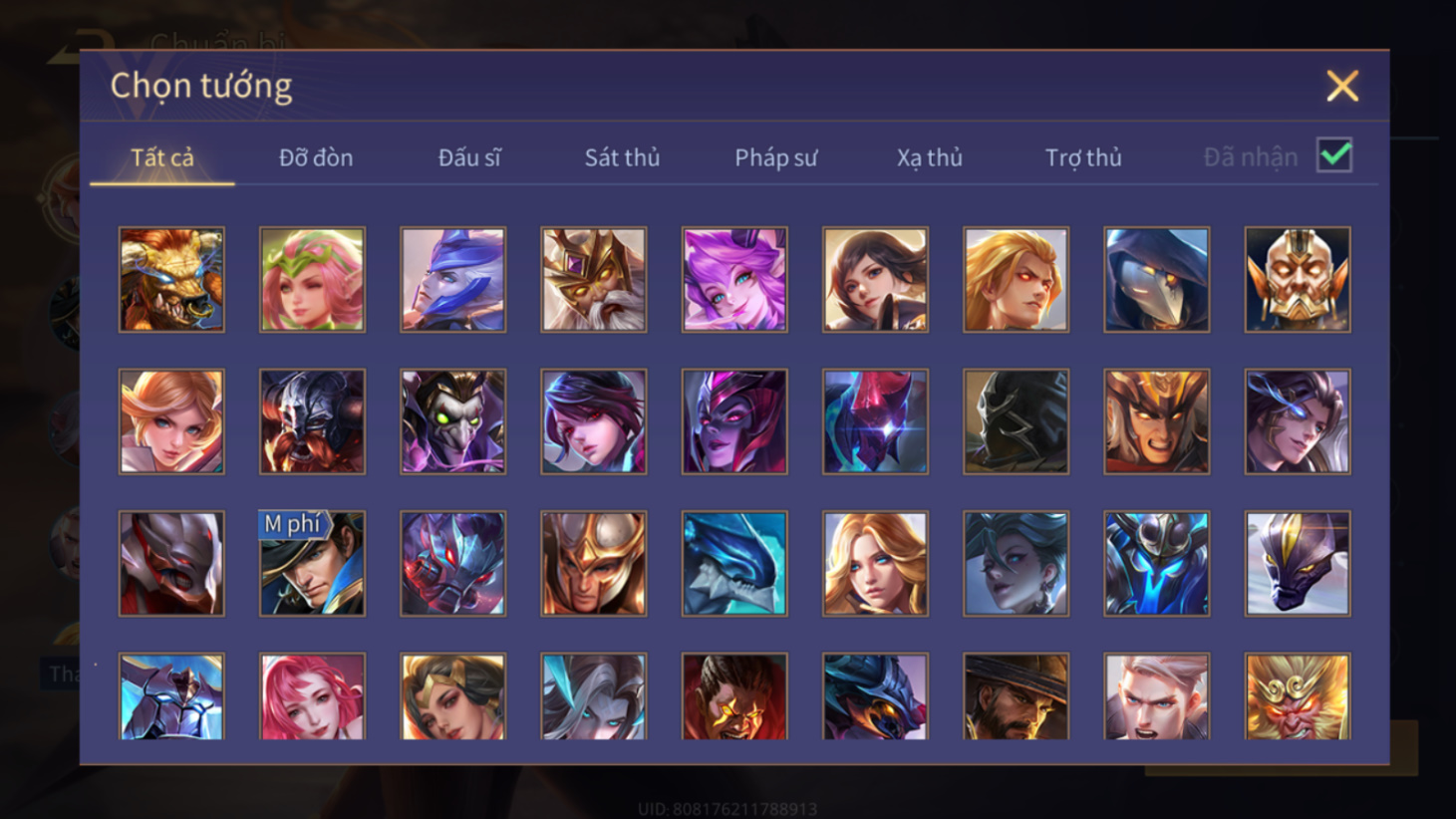Pick the green-eyed jester hero portrait
The image size is (1456, 819).
(452, 421)
